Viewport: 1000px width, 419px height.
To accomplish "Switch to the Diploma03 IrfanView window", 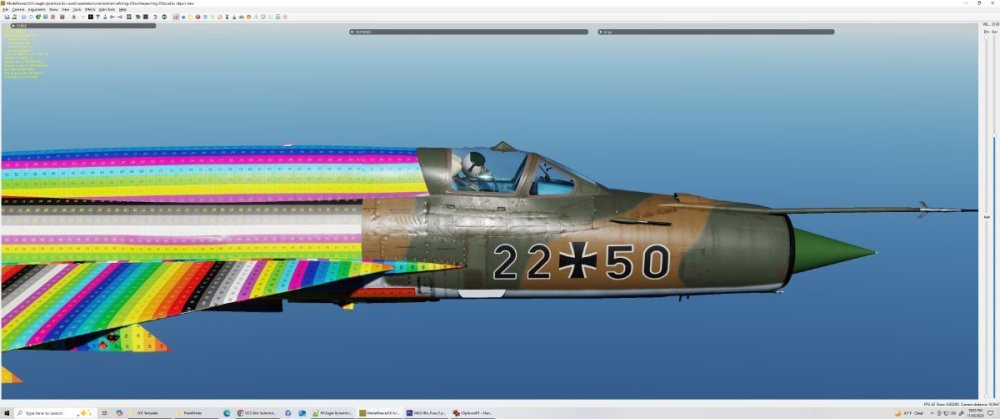I will pyautogui.click(x=473, y=413).
